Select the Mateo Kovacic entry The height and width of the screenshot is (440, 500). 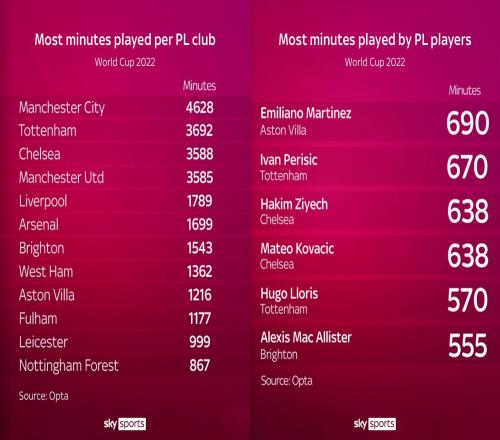[x=374, y=256]
